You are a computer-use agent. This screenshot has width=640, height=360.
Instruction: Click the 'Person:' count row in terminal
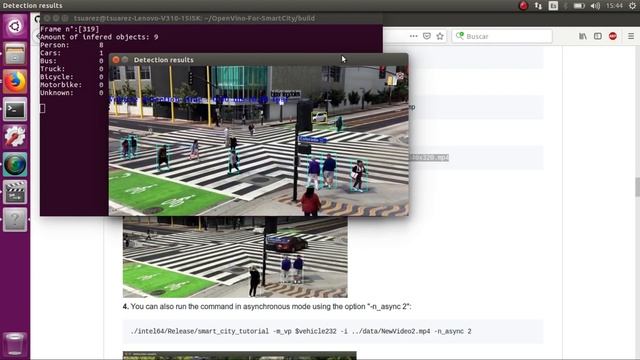coord(72,45)
